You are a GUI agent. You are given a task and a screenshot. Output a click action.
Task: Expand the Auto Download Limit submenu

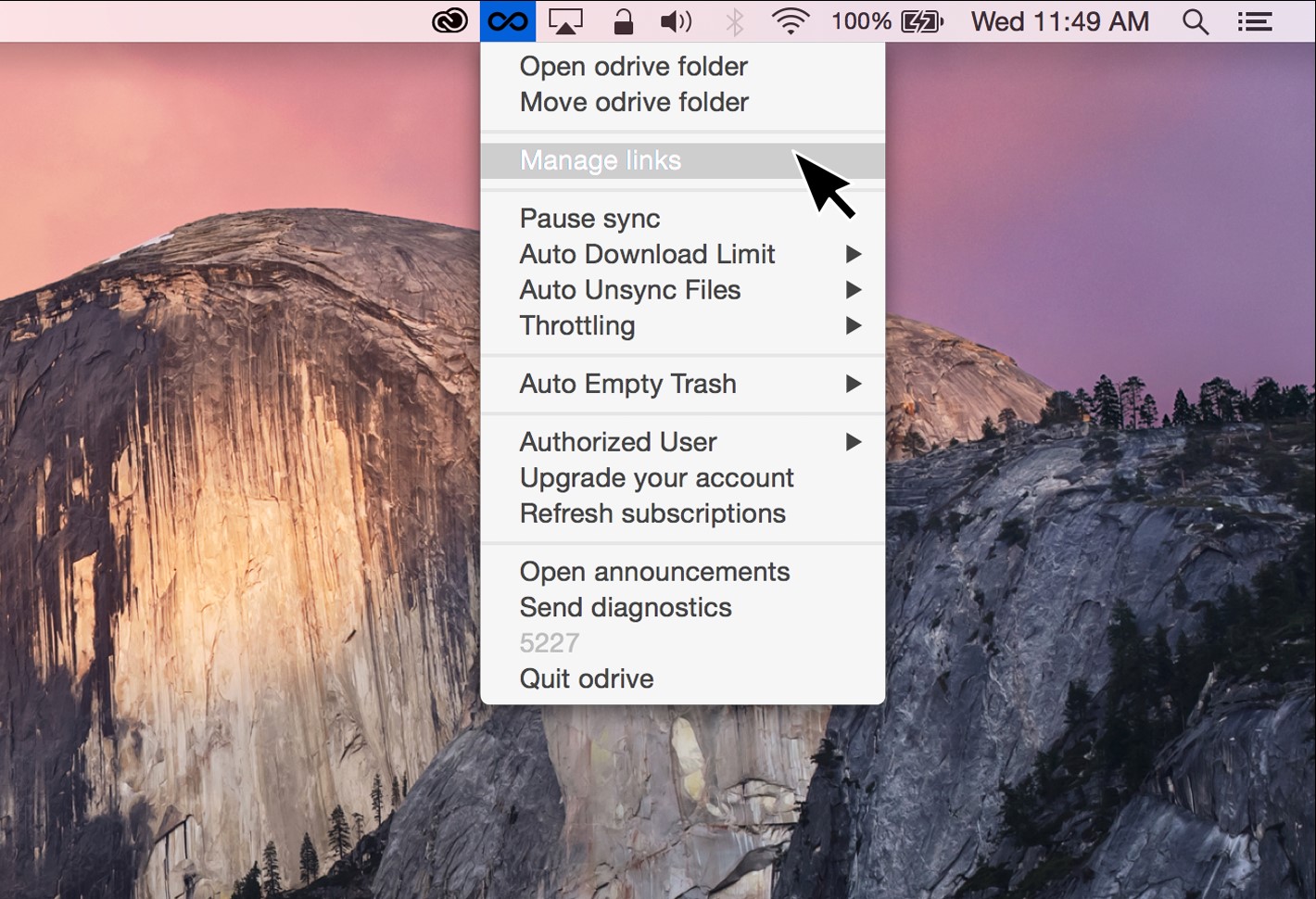[x=647, y=254]
